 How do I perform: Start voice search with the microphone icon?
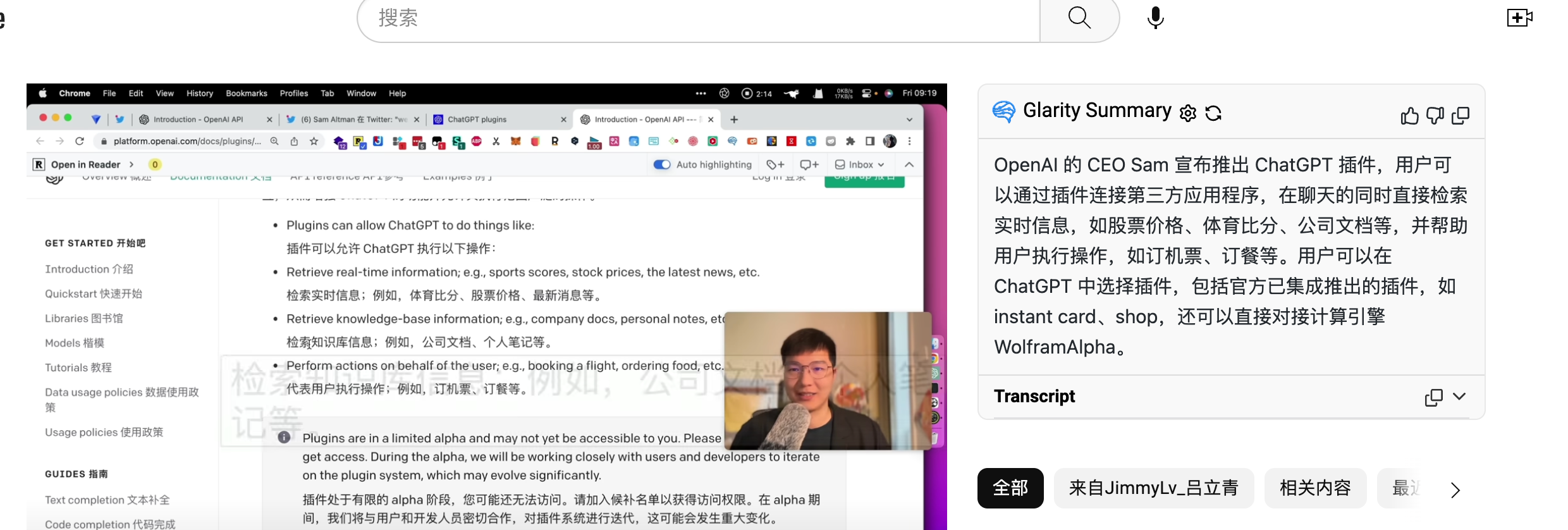[x=1155, y=18]
